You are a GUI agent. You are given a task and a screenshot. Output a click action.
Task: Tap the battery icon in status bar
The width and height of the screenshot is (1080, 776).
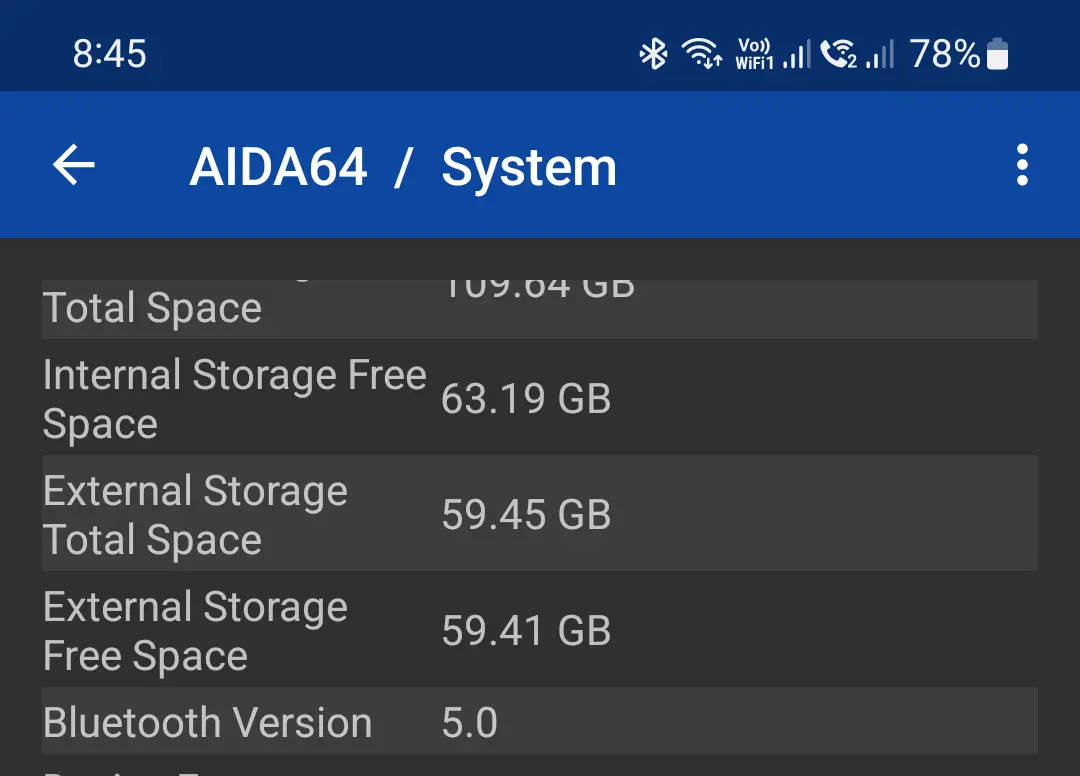pyautogui.click(x=997, y=54)
